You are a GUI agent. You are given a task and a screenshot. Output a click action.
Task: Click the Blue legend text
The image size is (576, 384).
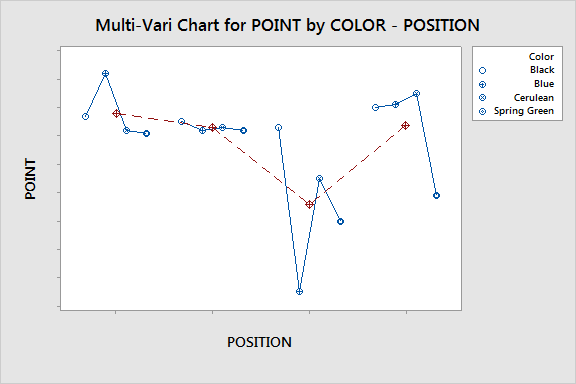pyautogui.click(x=544, y=84)
